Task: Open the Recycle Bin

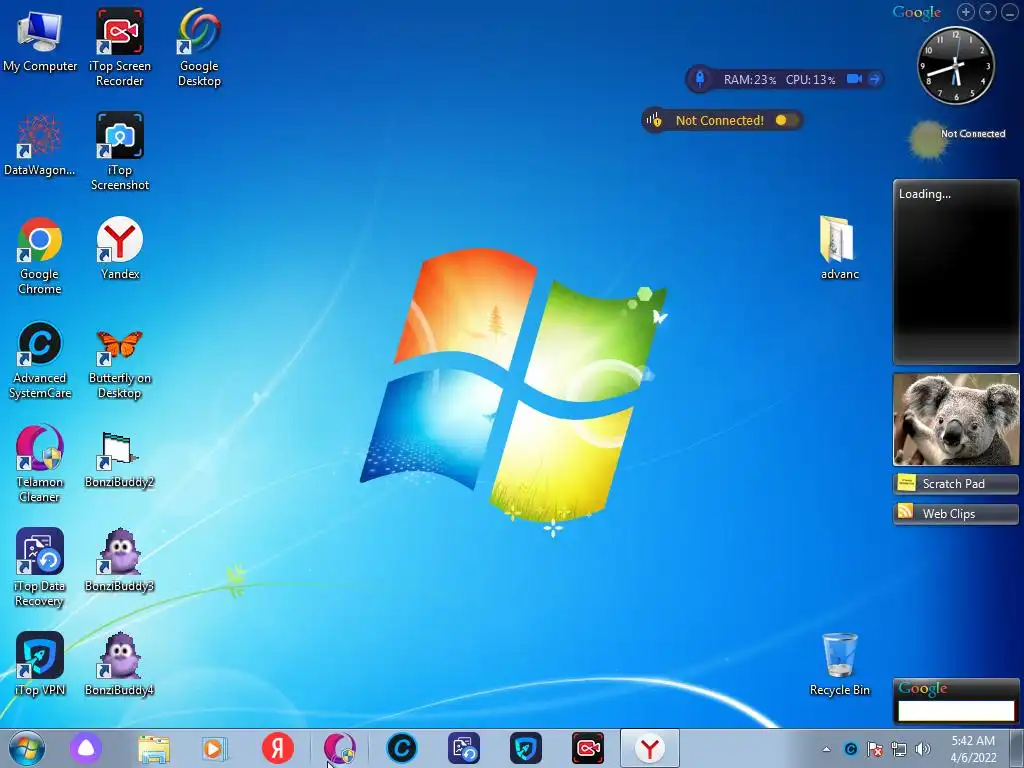Action: coord(839,664)
